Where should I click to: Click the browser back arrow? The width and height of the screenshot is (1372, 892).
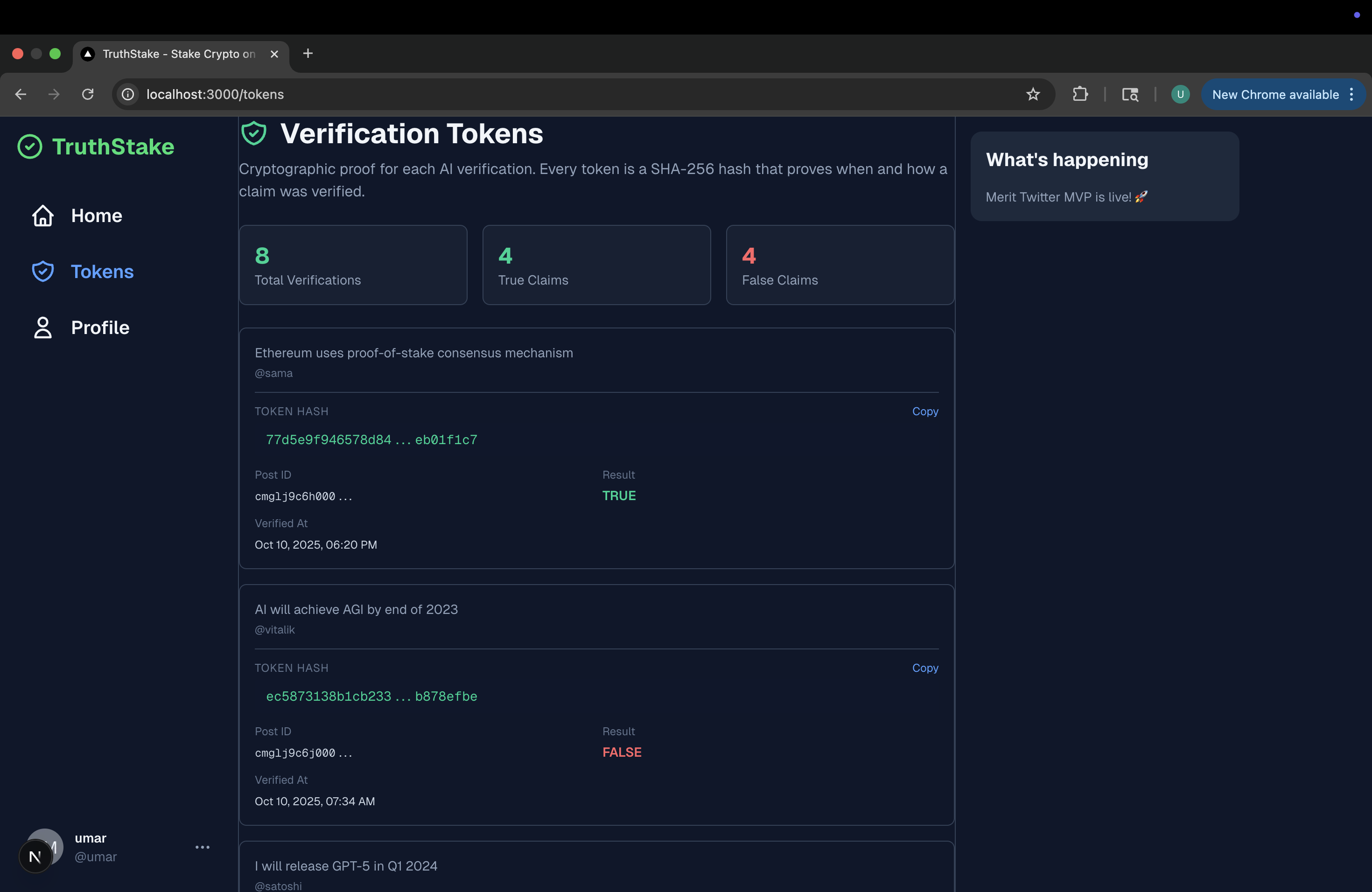pos(21,95)
